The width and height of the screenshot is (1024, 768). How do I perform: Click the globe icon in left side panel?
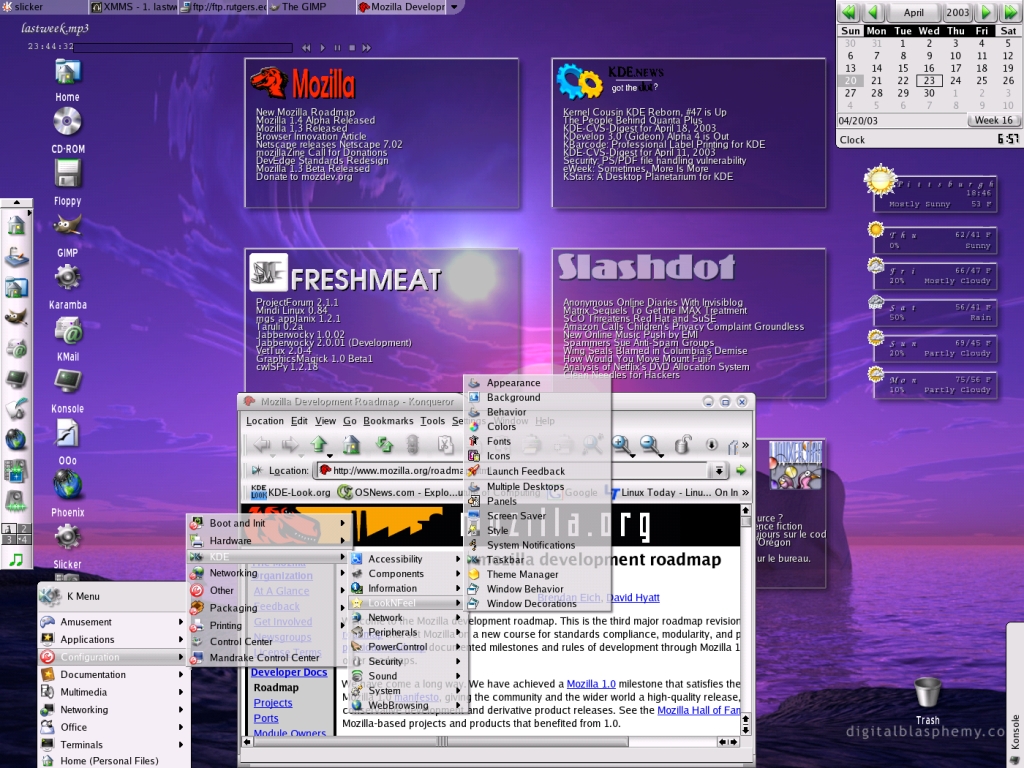[x=16, y=439]
